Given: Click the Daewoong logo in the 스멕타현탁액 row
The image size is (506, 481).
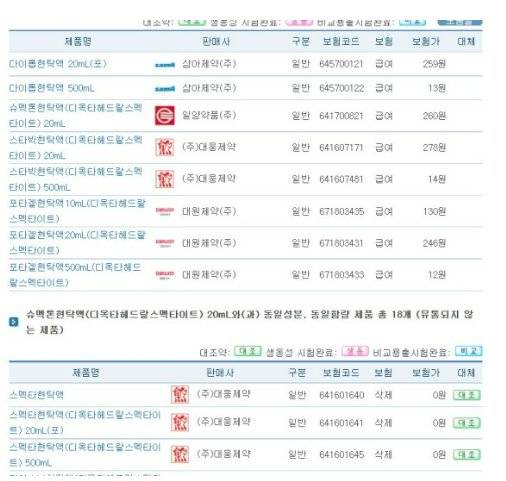Looking at the screenshot, I should tap(180, 395).
